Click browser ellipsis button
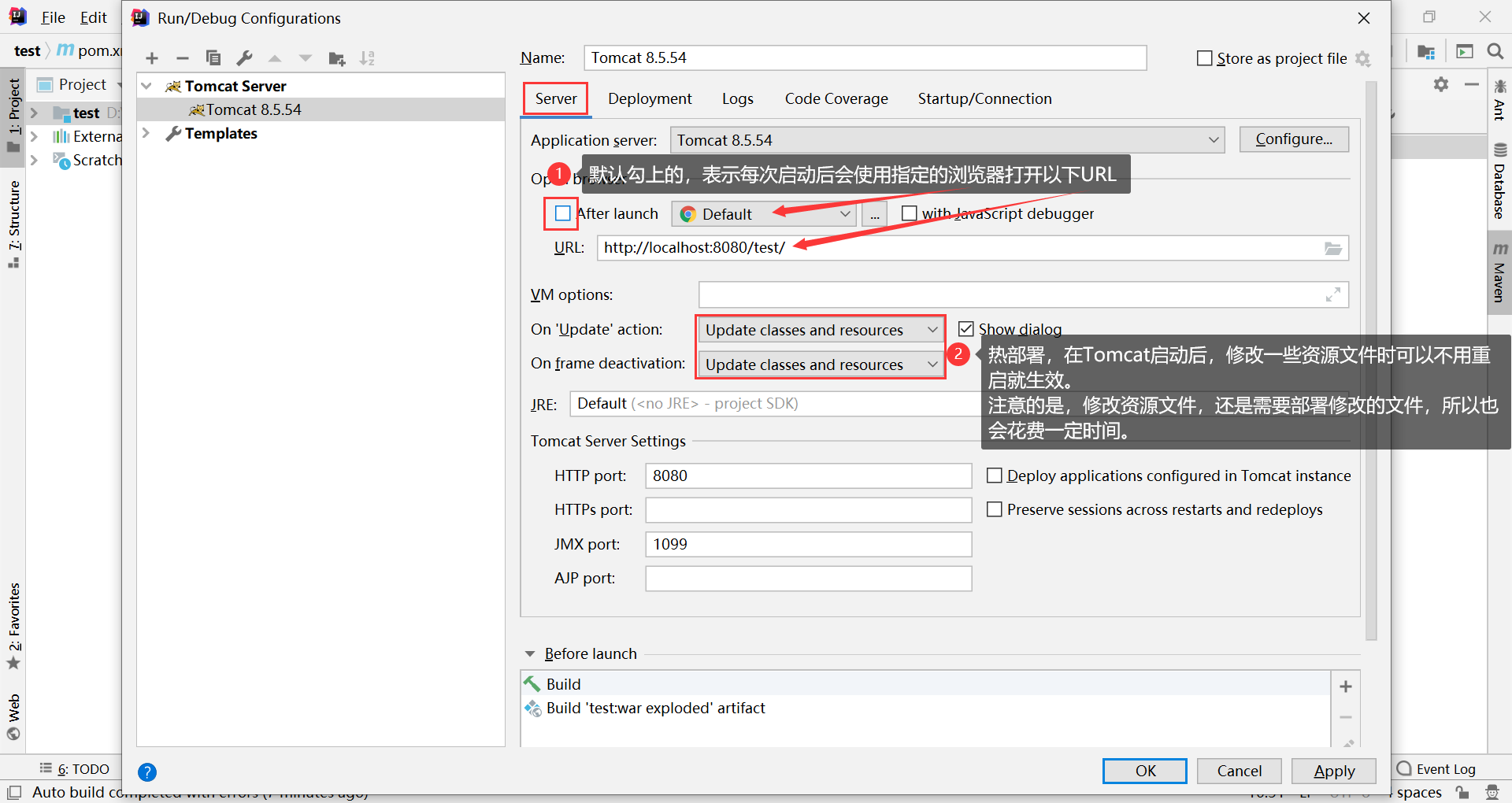The image size is (1512, 803). 874,214
